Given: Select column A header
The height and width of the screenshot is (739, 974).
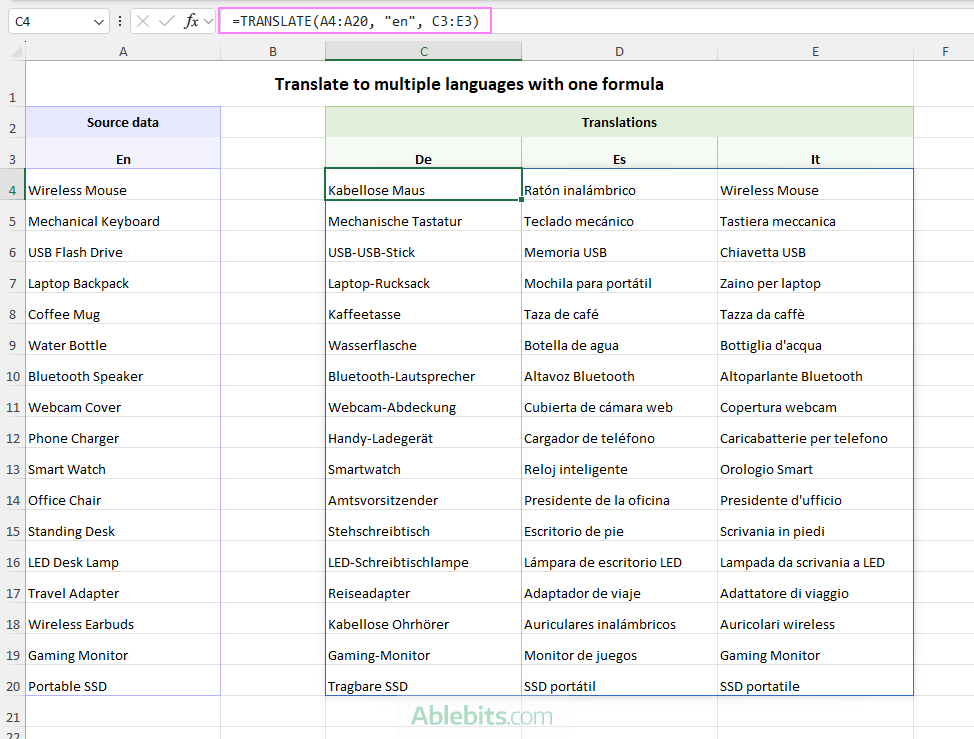Looking at the screenshot, I should [123, 52].
